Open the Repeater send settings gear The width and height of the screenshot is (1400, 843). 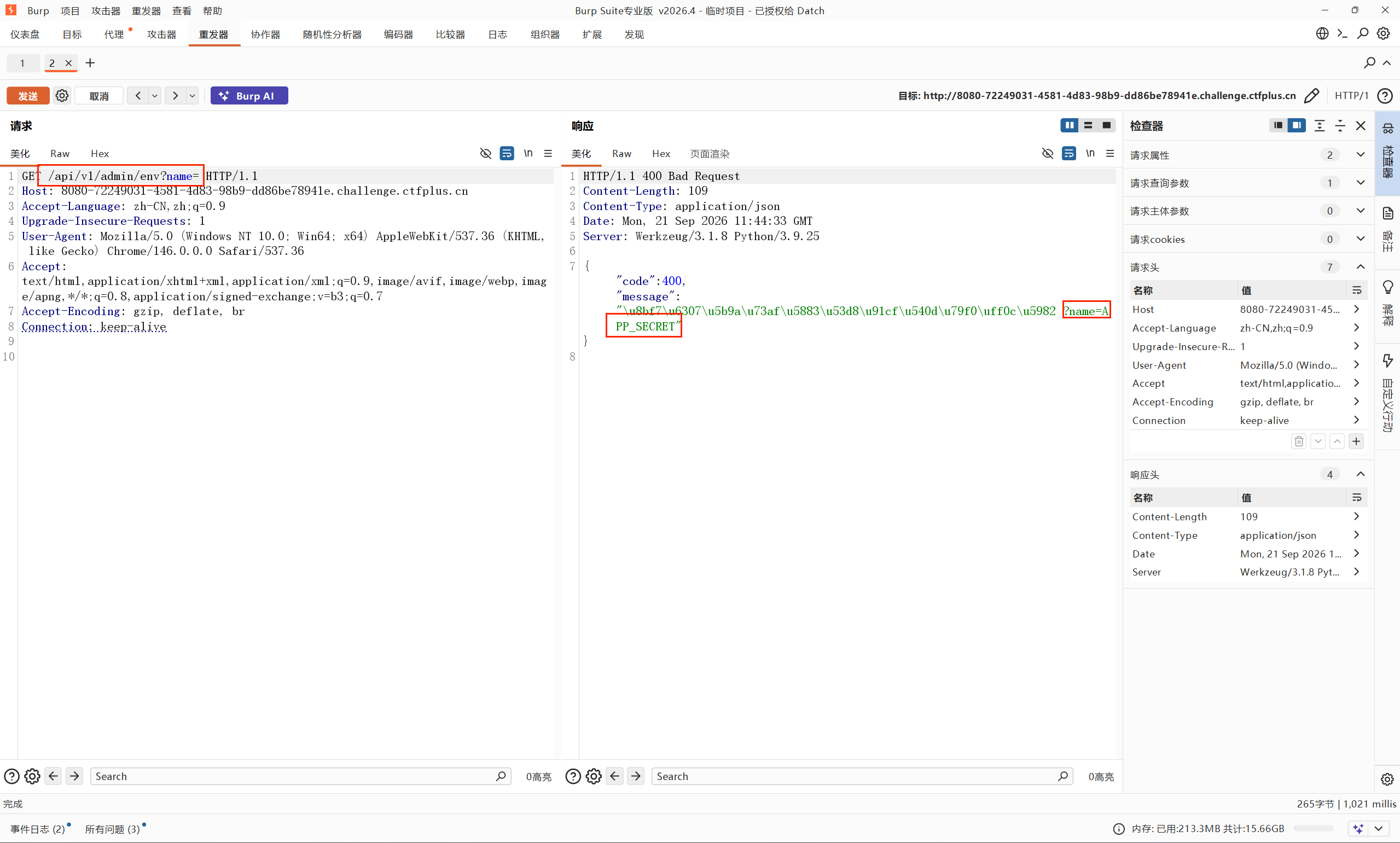62,95
